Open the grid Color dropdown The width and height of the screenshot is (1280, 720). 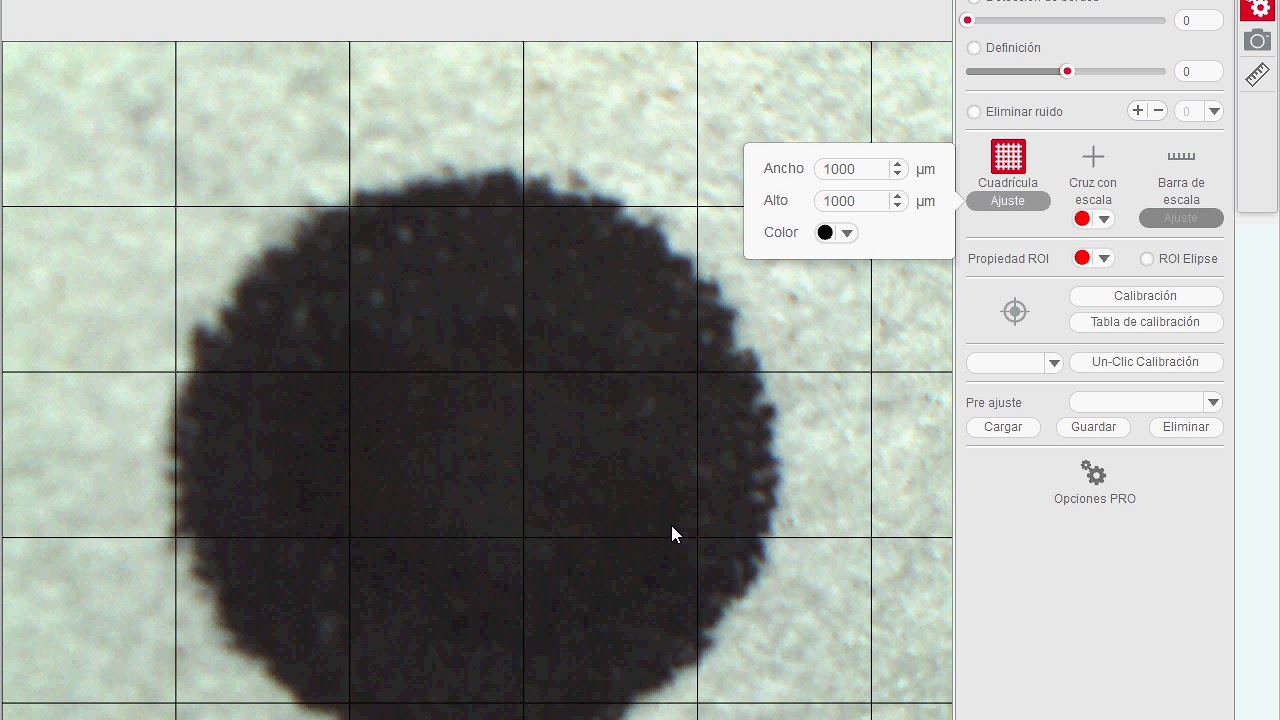tap(847, 233)
